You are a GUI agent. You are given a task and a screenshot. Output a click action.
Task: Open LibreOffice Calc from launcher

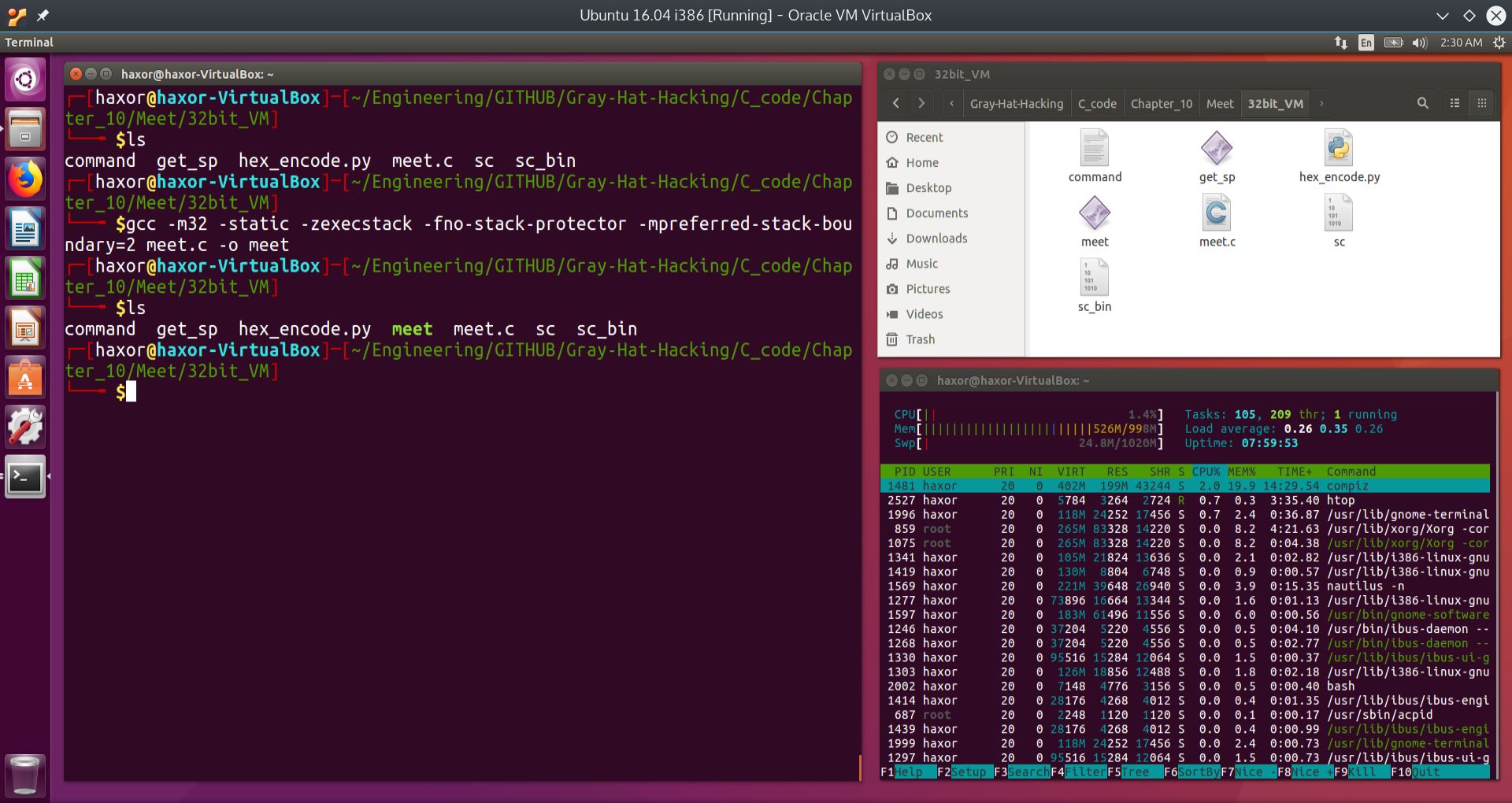point(25,278)
